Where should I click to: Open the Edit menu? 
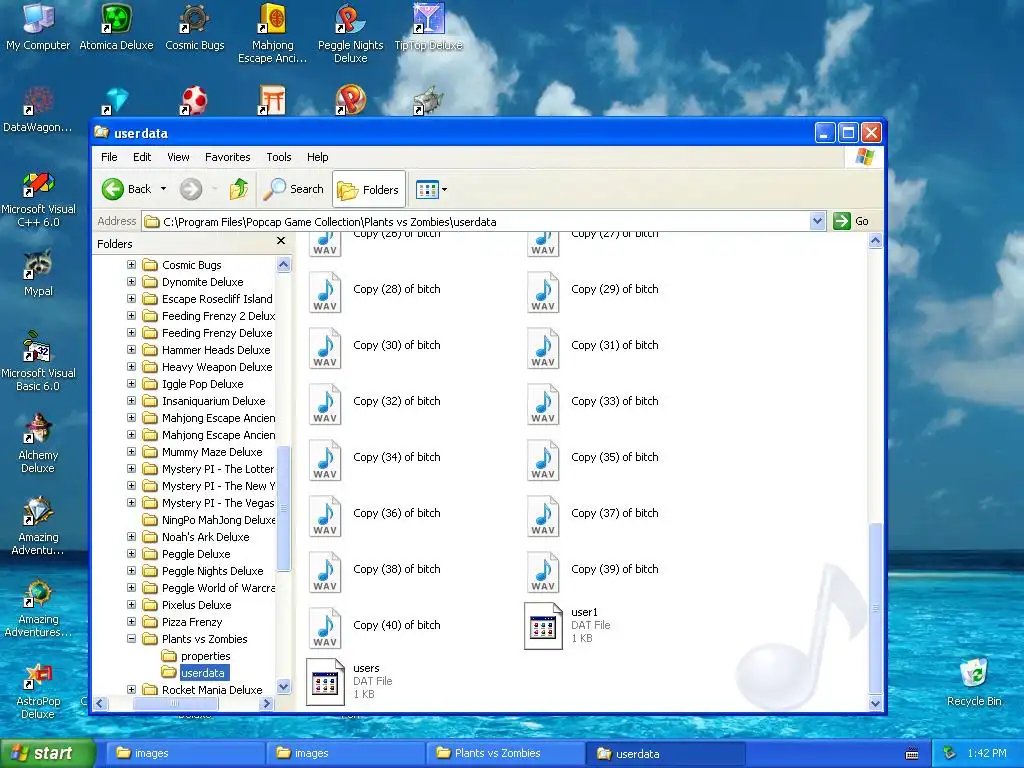click(x=142, y=157)
